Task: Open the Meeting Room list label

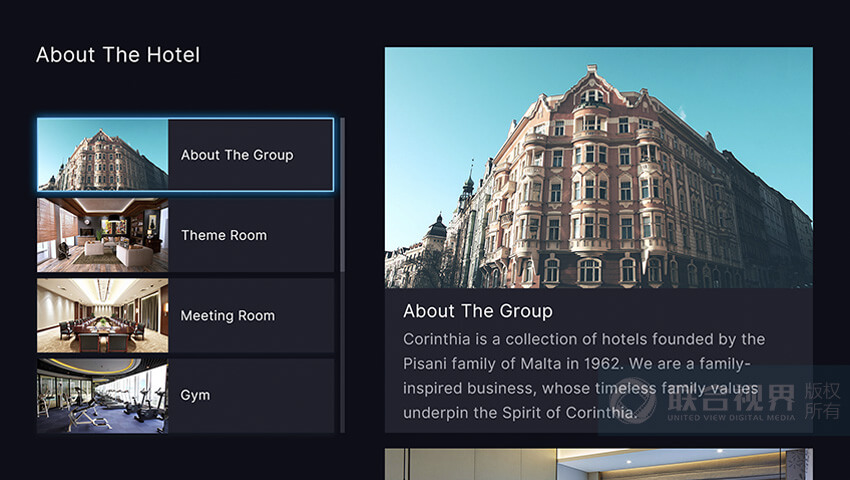Action: 227,315
